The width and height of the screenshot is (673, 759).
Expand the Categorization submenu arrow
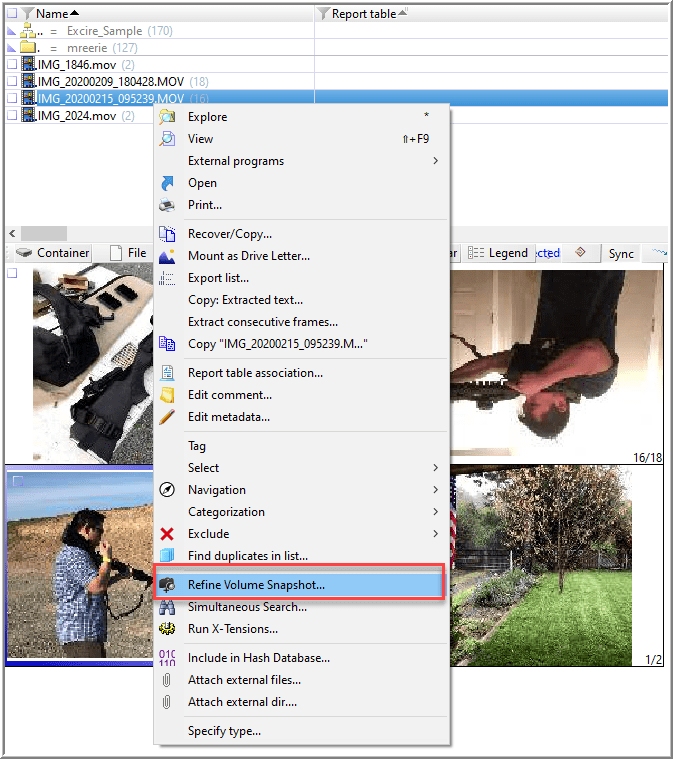435,512
